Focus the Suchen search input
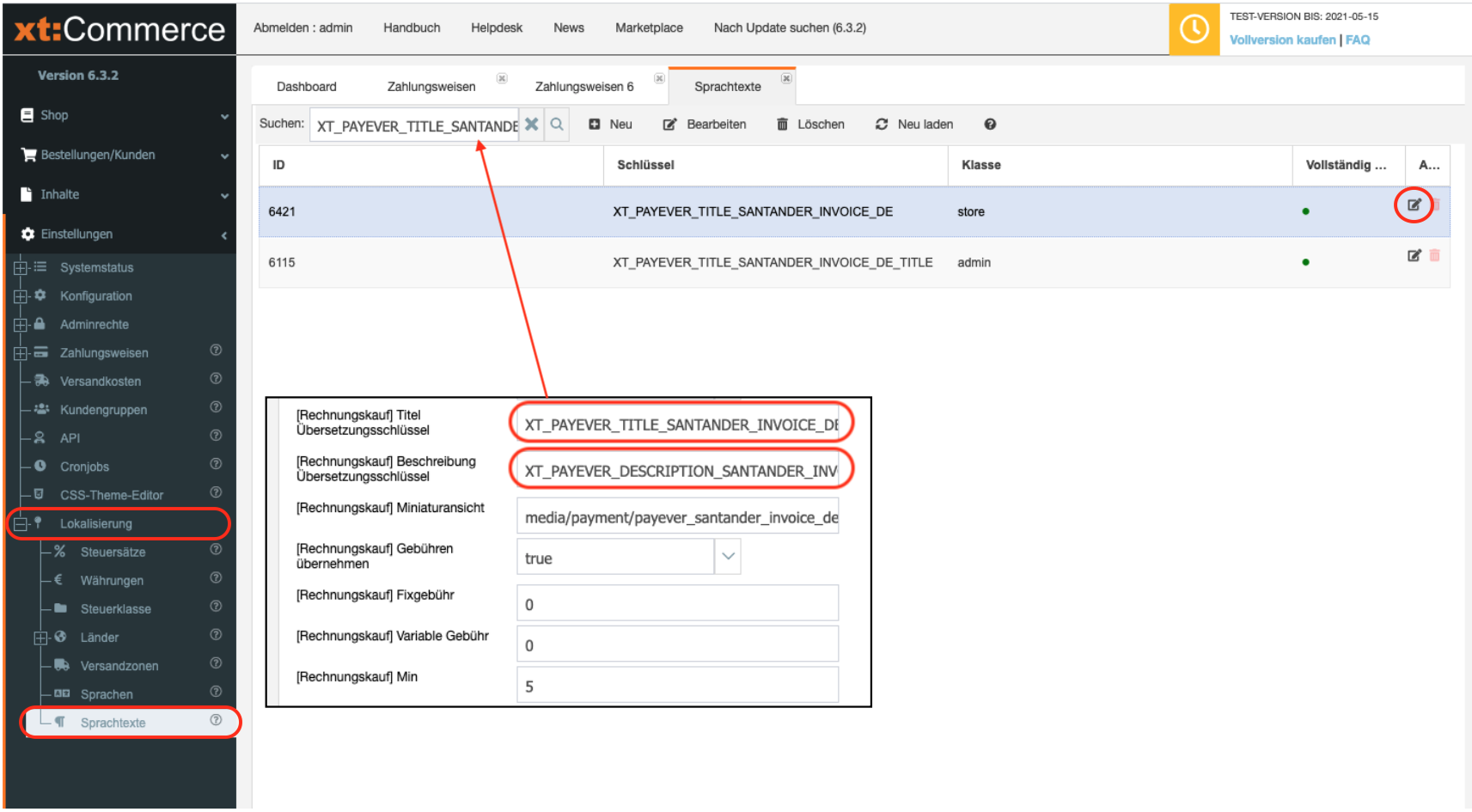The image size is (1472, 812). (x=415, y=125)
